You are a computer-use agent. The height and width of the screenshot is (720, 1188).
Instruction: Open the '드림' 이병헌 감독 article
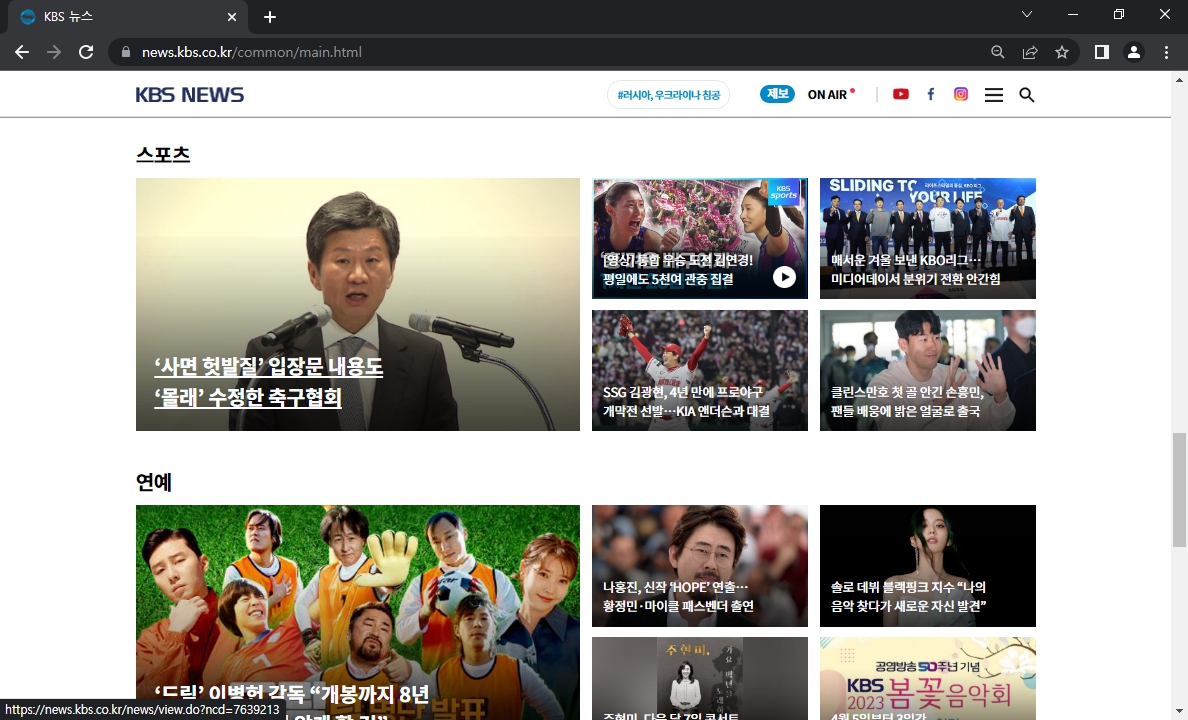pyautogui.click(x=358, y=612)
